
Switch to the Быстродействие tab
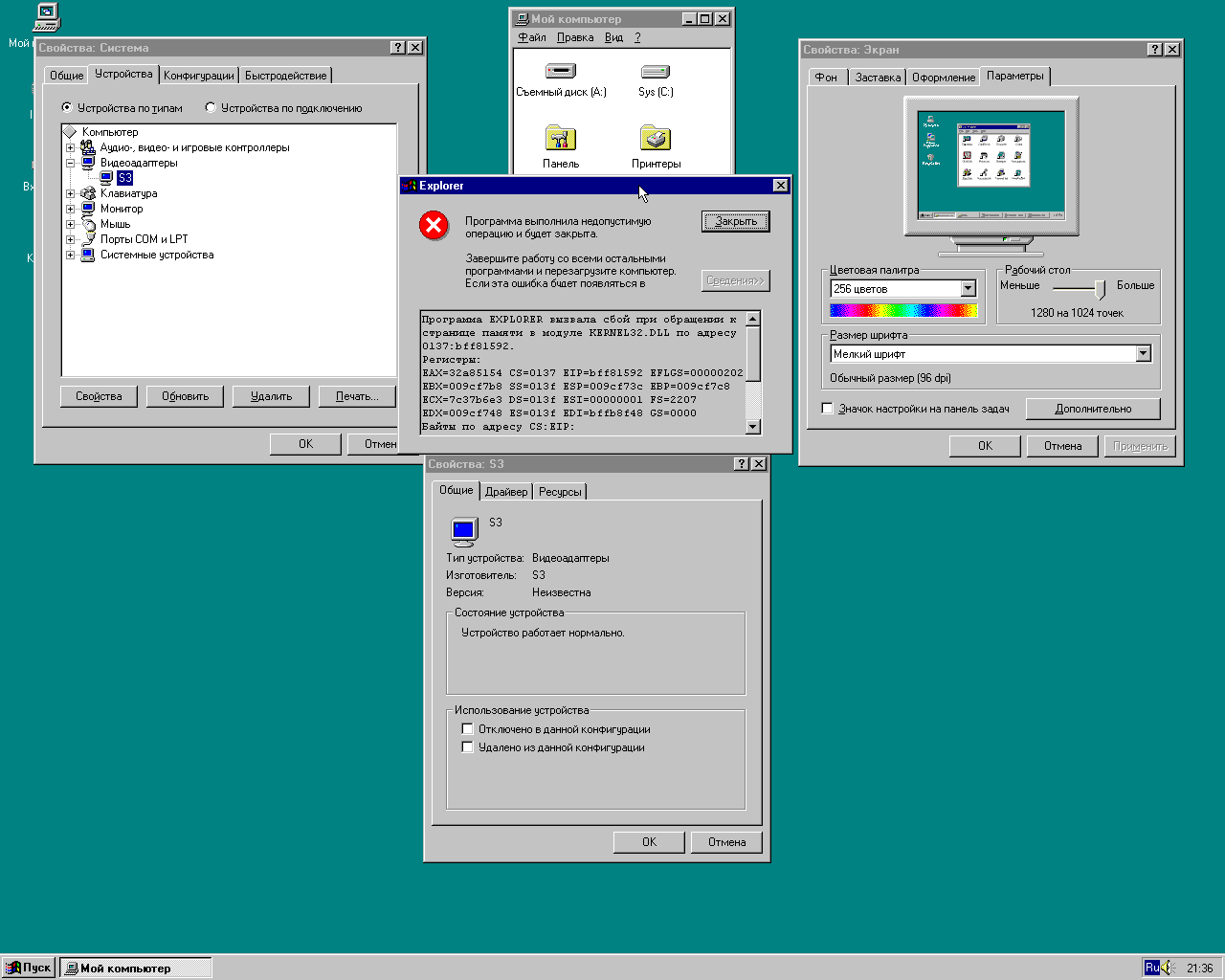(x=286, y=76)
